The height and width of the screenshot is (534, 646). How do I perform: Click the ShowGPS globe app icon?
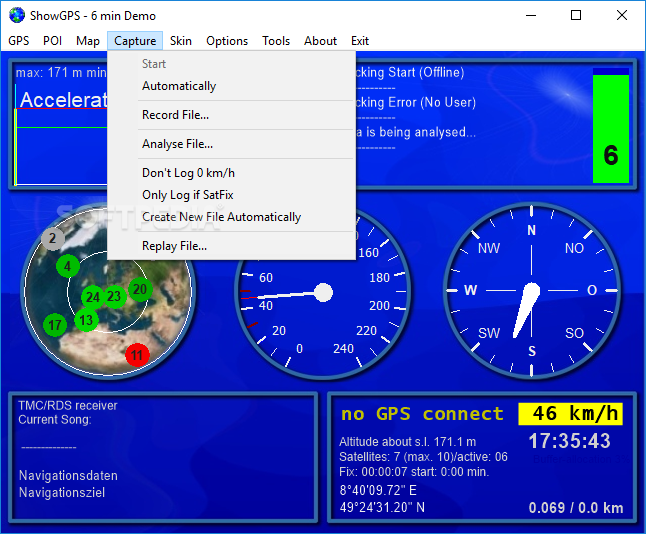[17, 15]
